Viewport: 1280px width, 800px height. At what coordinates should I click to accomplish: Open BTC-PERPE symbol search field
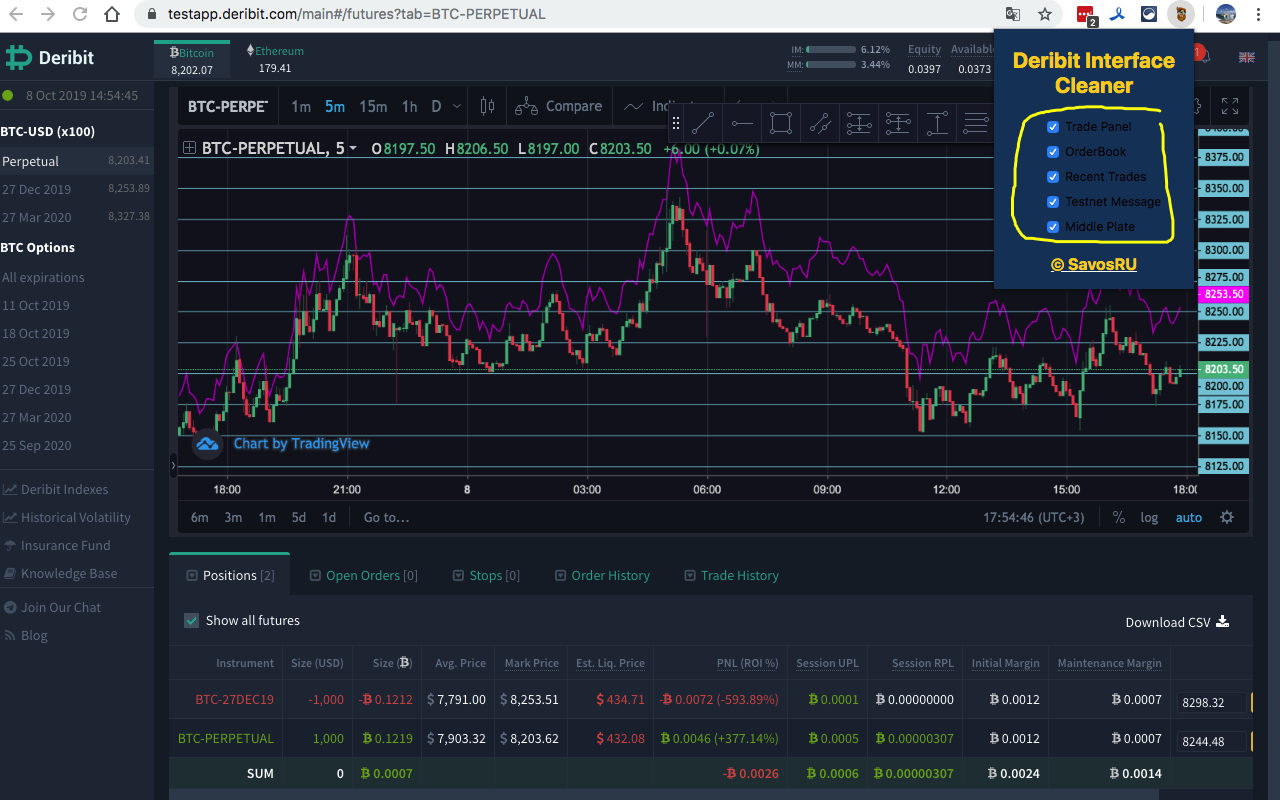coord(228,106)
